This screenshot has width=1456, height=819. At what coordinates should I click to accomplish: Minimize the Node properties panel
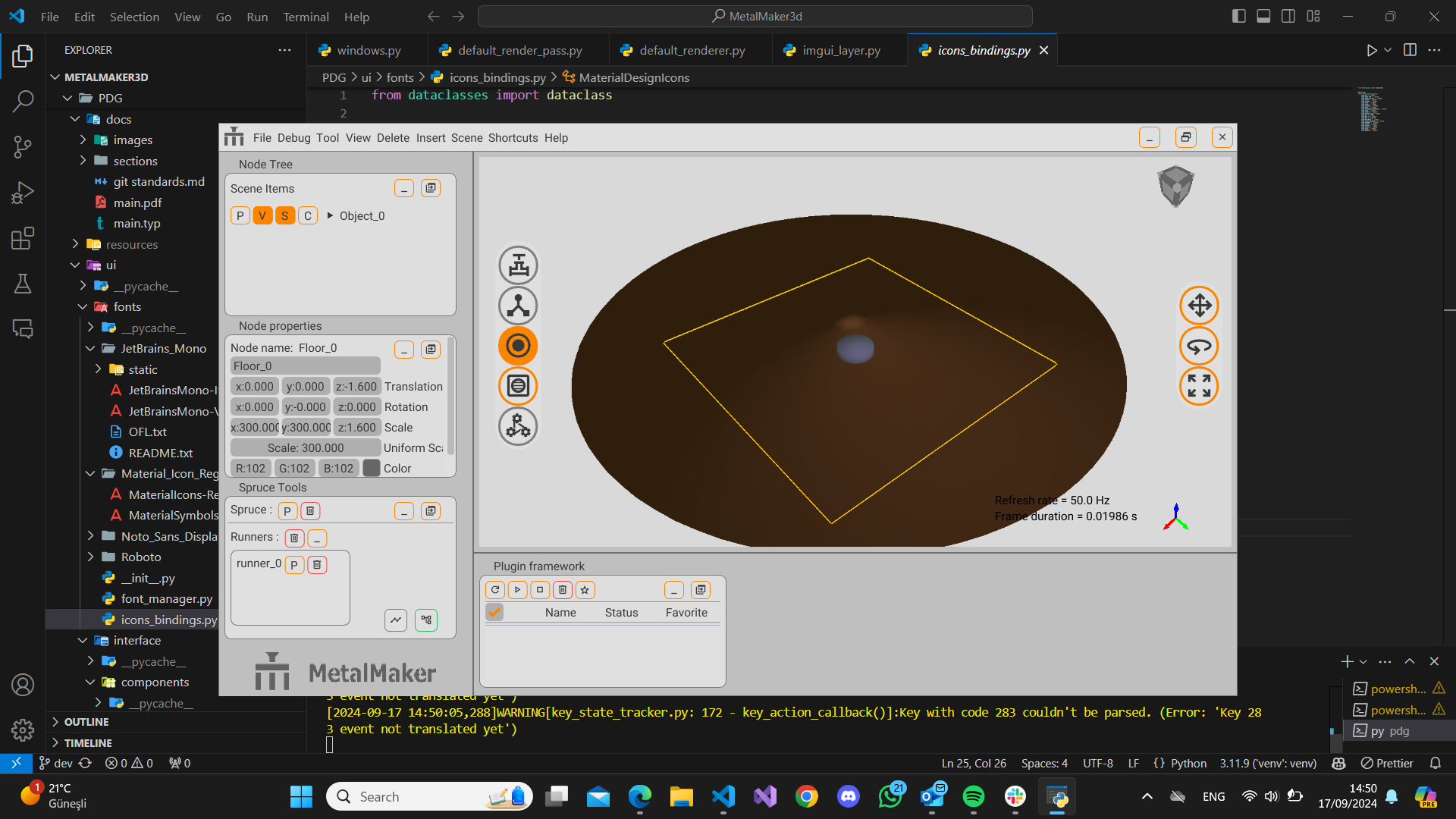click(x=404, y=350)
